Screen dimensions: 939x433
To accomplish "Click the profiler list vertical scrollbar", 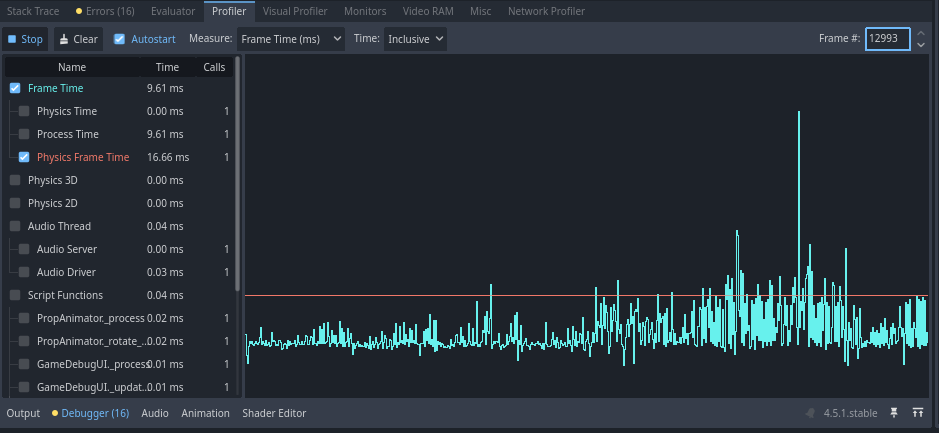I will click(237, 180).
